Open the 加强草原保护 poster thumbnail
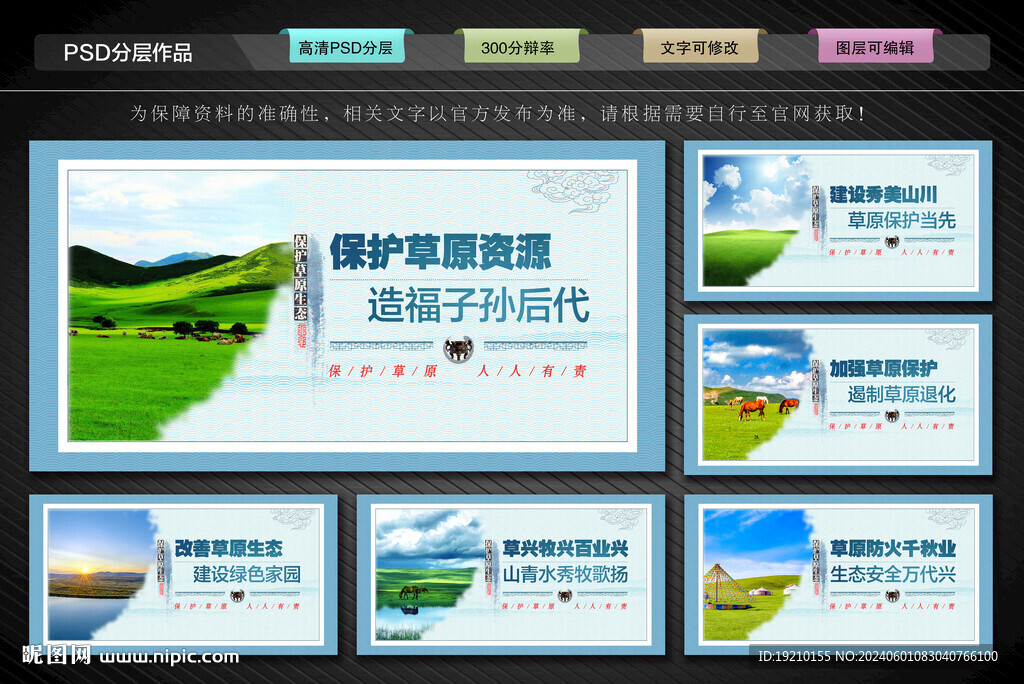This screenshot has height=684, width=1024. (838, 395)
